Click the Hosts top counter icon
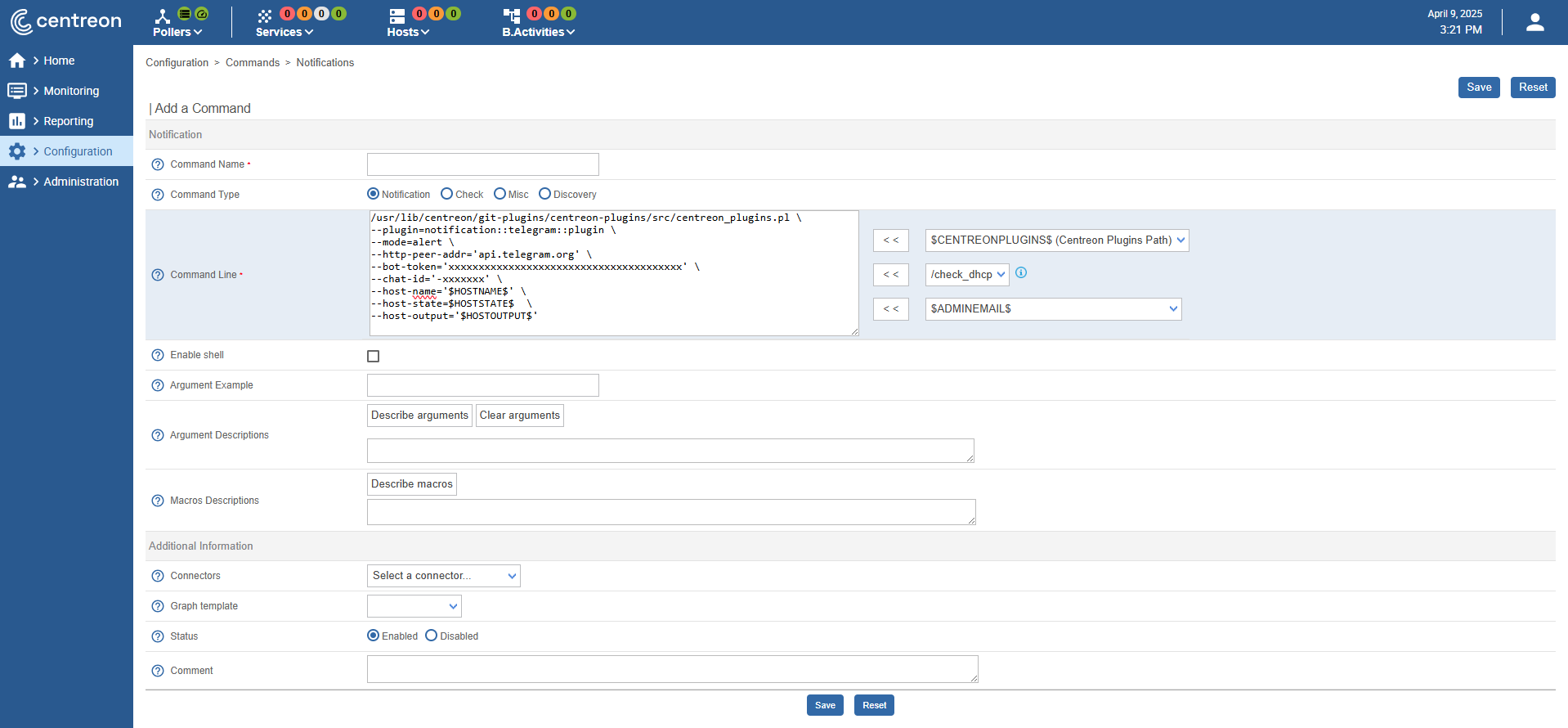This screenshot has height=728, width=1568. 397,16
